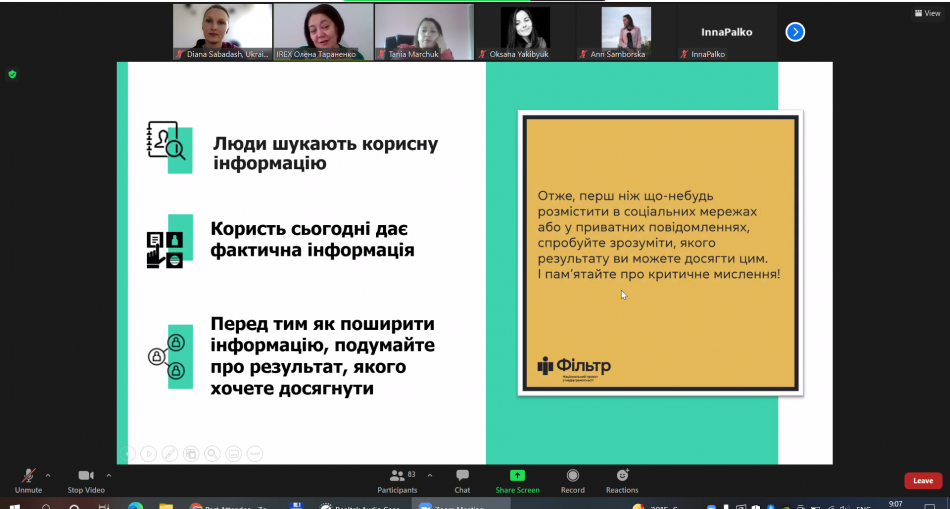
Task: Open Chrome from the Windows taskbar
Action: (x=197, y=507)
